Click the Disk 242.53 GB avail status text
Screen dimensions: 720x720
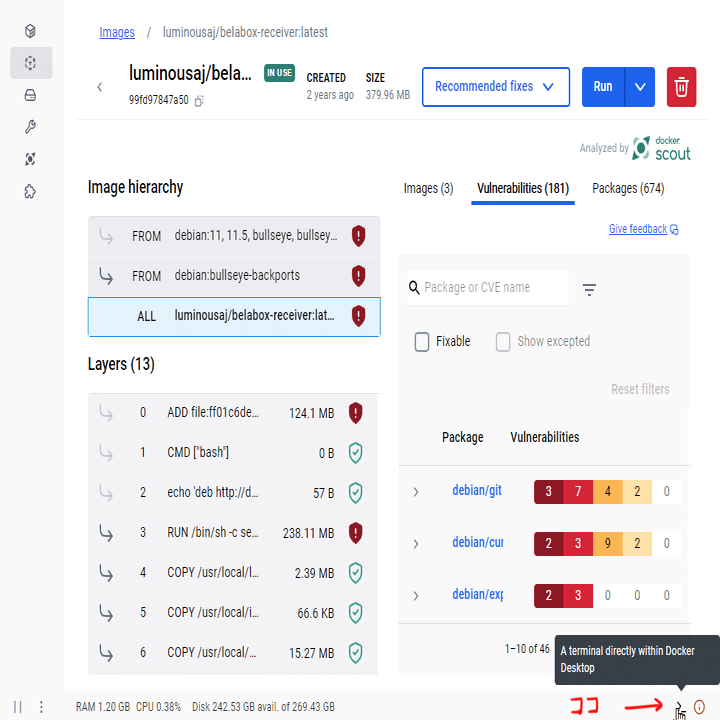pos(263,707)
